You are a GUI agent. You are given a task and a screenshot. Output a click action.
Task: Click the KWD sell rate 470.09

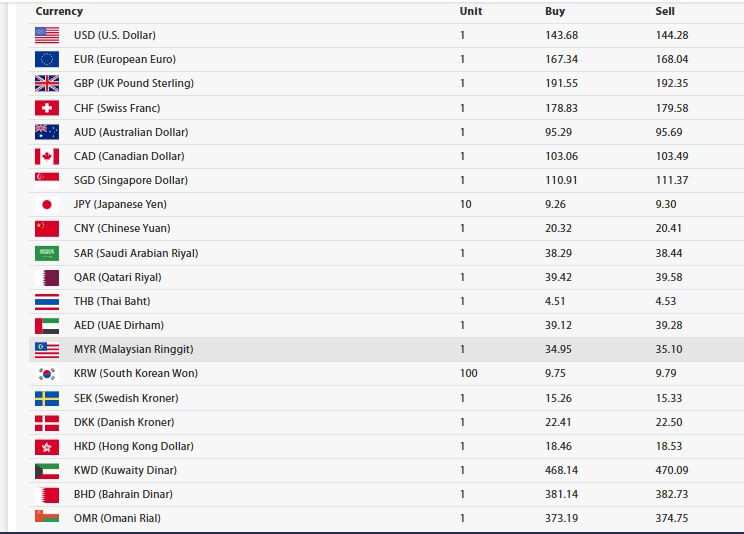[672, 470]
